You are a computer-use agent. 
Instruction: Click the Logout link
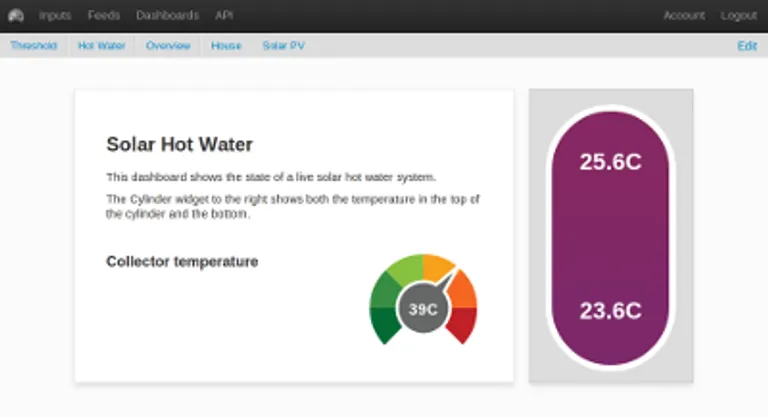(x=738, y=16)
